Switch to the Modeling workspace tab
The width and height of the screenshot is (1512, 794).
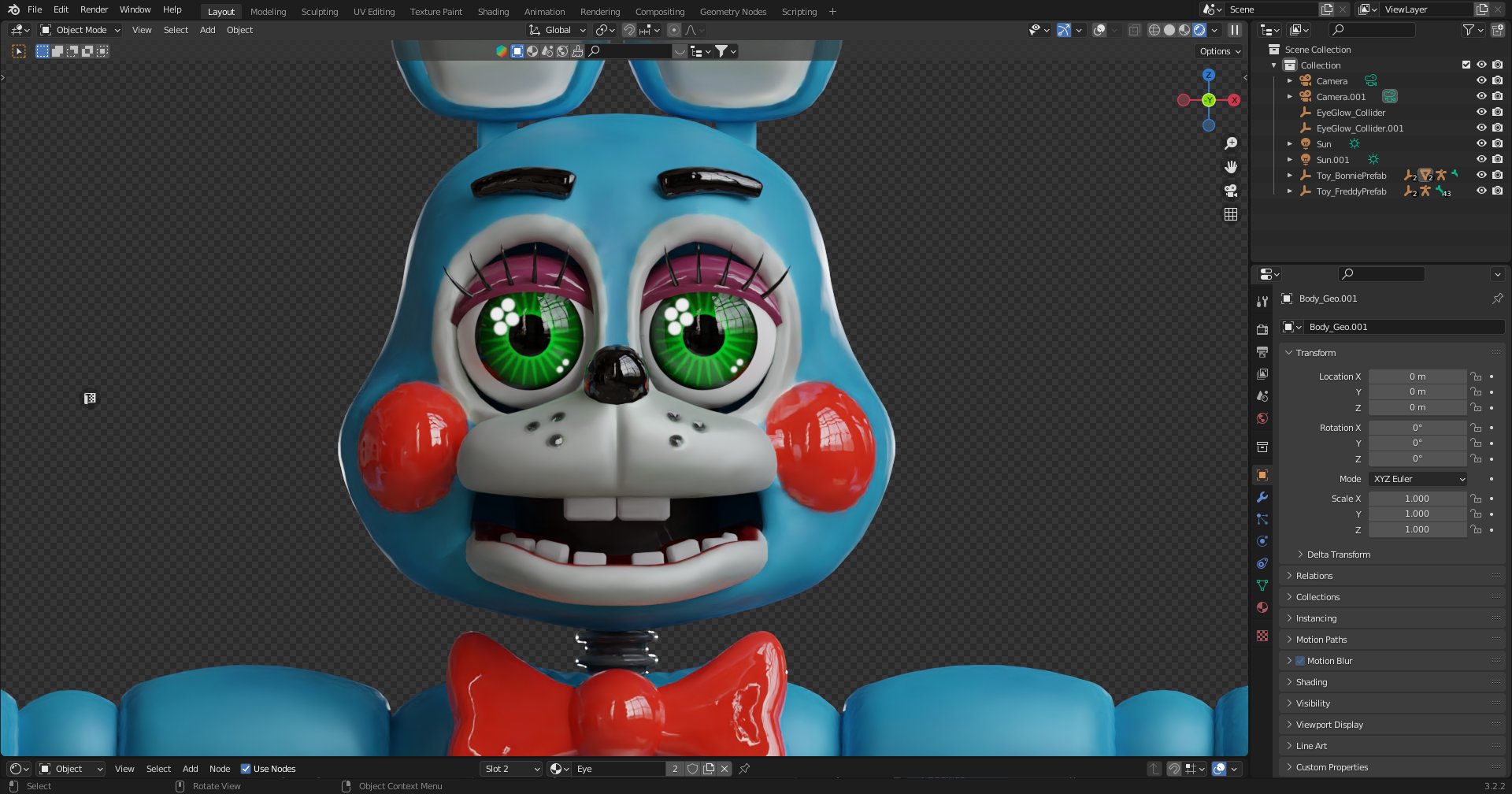click(268, 12)
